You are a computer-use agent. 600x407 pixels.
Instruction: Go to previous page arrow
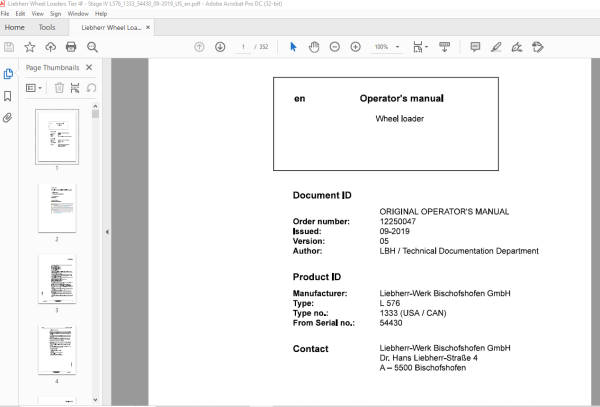click(199, 47)
